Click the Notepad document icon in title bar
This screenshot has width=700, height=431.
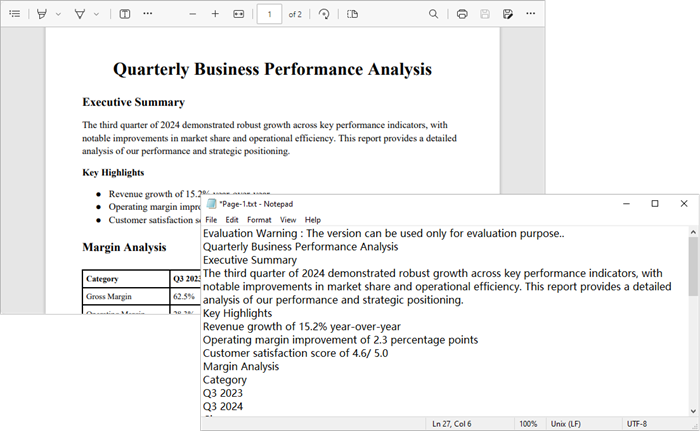click(x=212, y=204)
